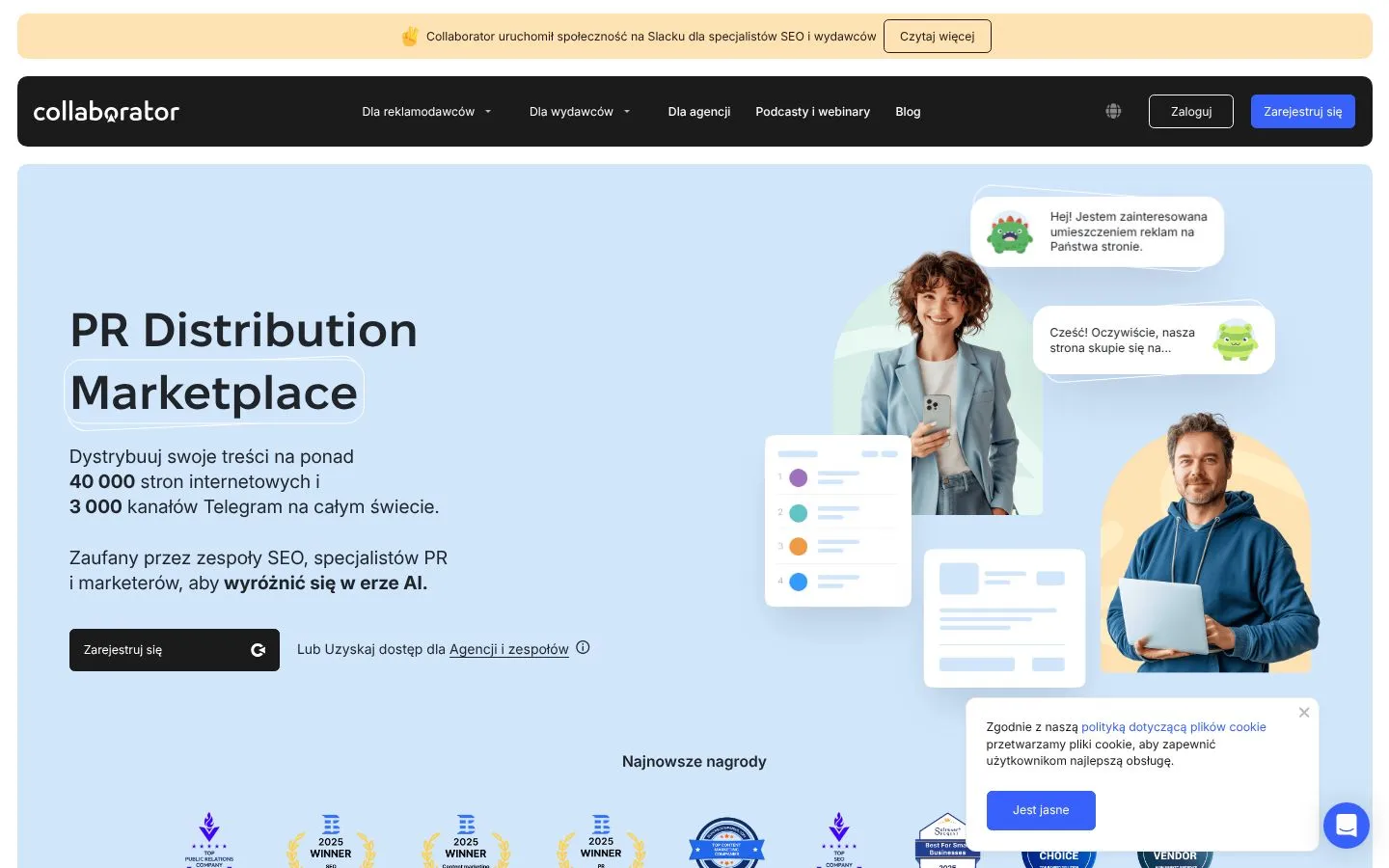The width and height of the screenshot is (1389, 868).
Task: Follow the Agencji i zespołów link
Action: pyautogui.click(x=509, y=649)
